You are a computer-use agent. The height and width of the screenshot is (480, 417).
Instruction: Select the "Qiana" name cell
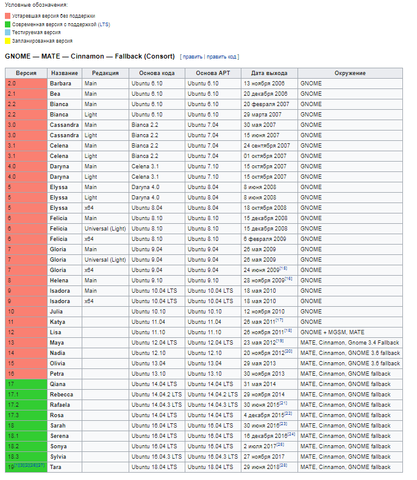pyautogui.click(x=64, y=384)
